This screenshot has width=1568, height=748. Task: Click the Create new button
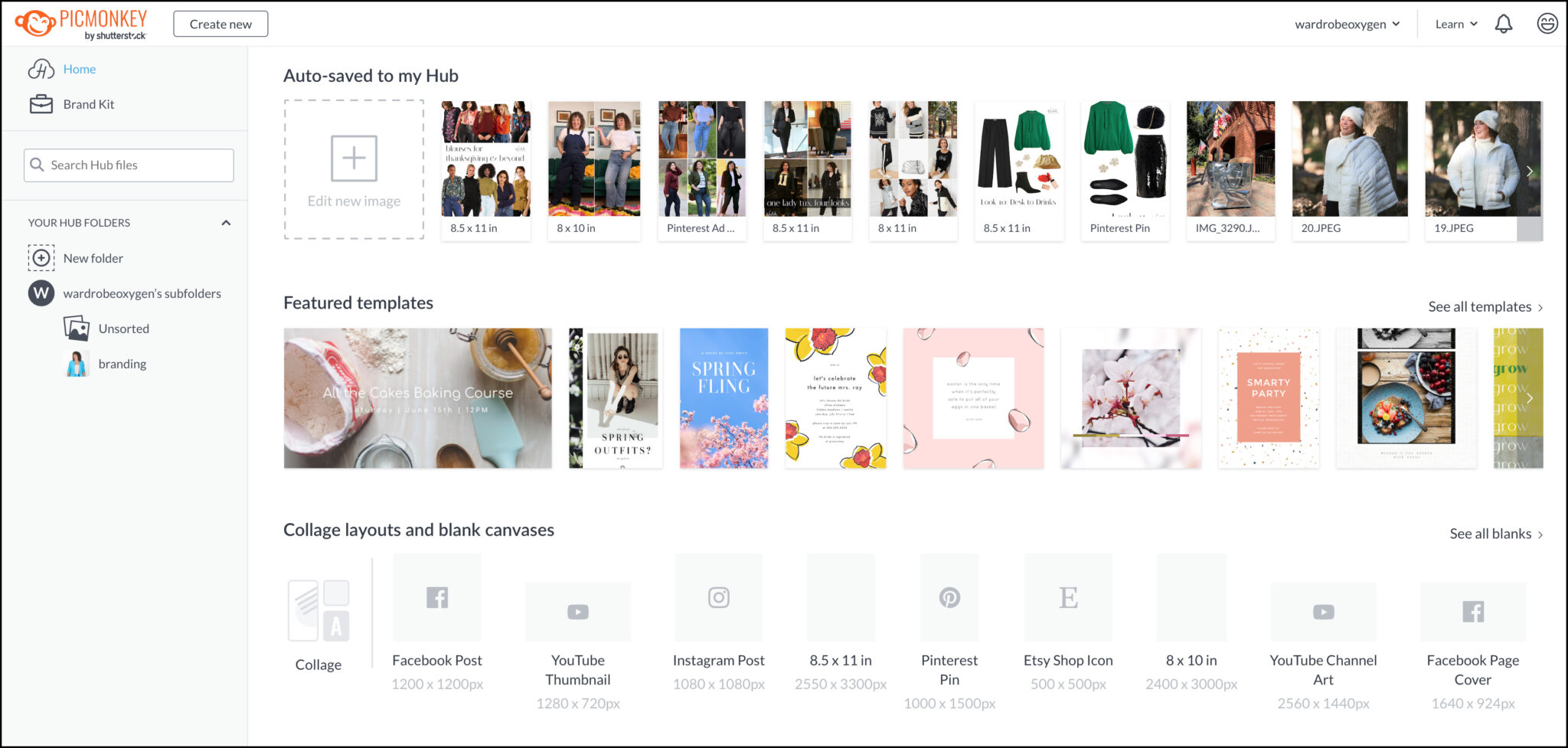point(220,24)
